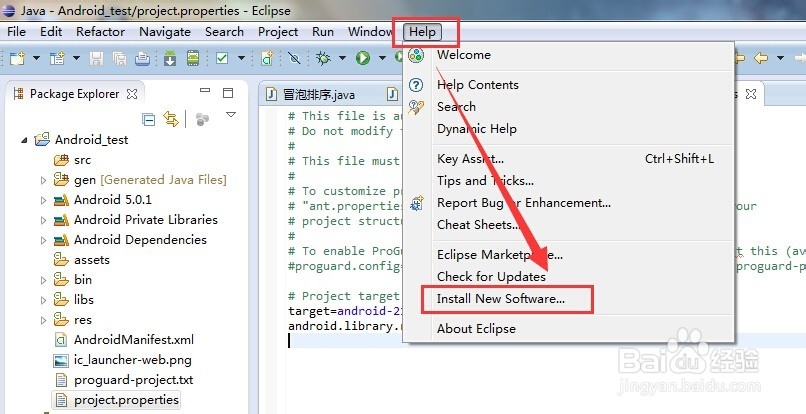The height and width of the screenshot is (414, 806).
Task: Select Key Assist menu item
Action: (568, 159)
